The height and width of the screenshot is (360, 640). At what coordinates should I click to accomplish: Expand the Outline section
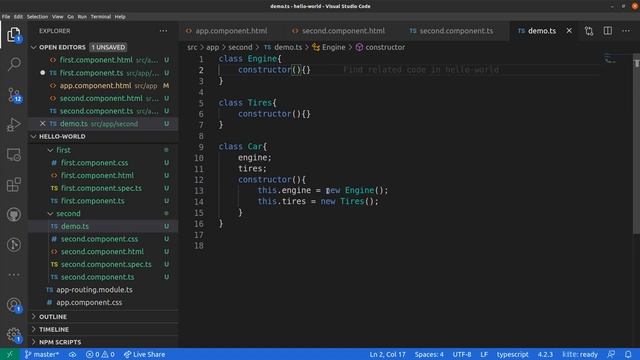(x=104, y=317)
